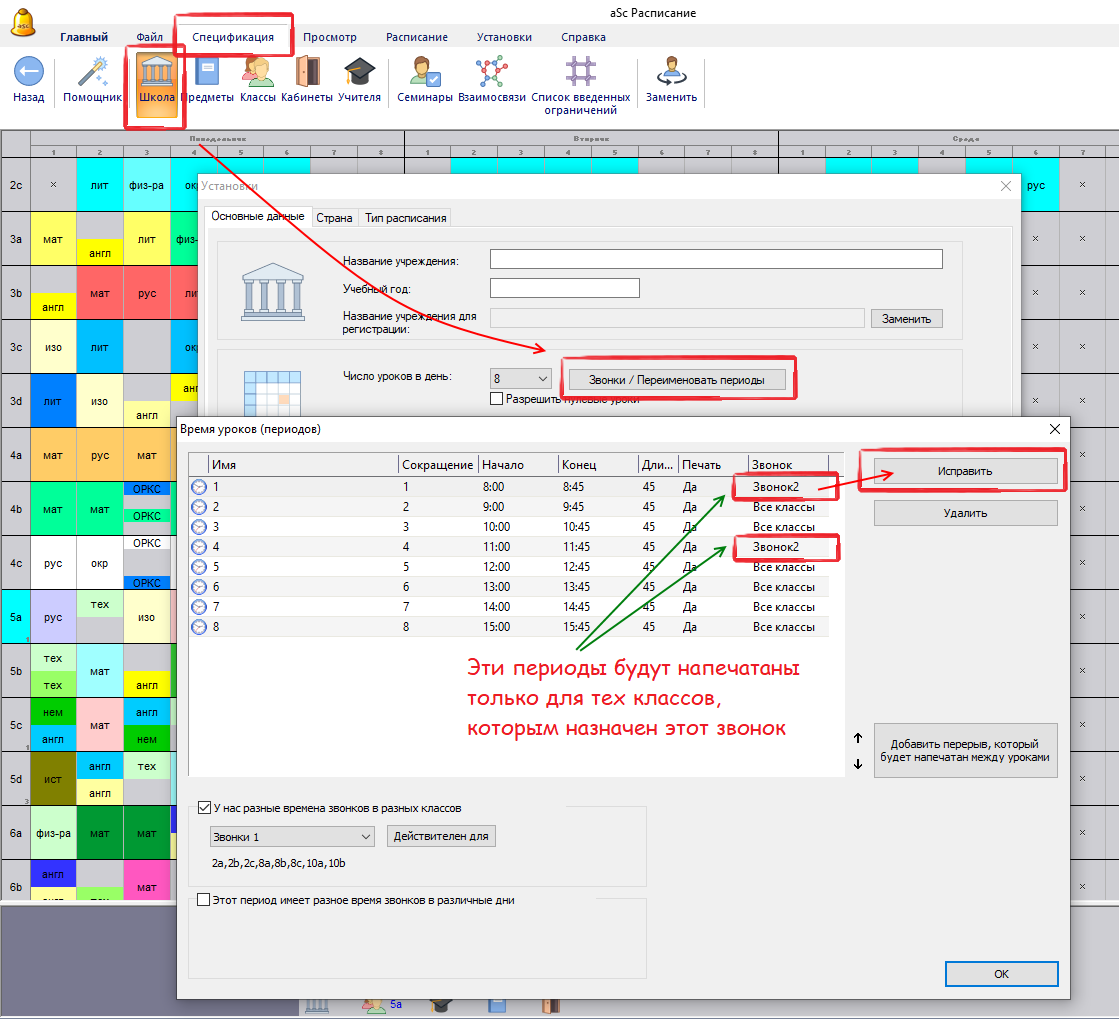
Task: Click the Школа building icon
Action: [157, 73]
